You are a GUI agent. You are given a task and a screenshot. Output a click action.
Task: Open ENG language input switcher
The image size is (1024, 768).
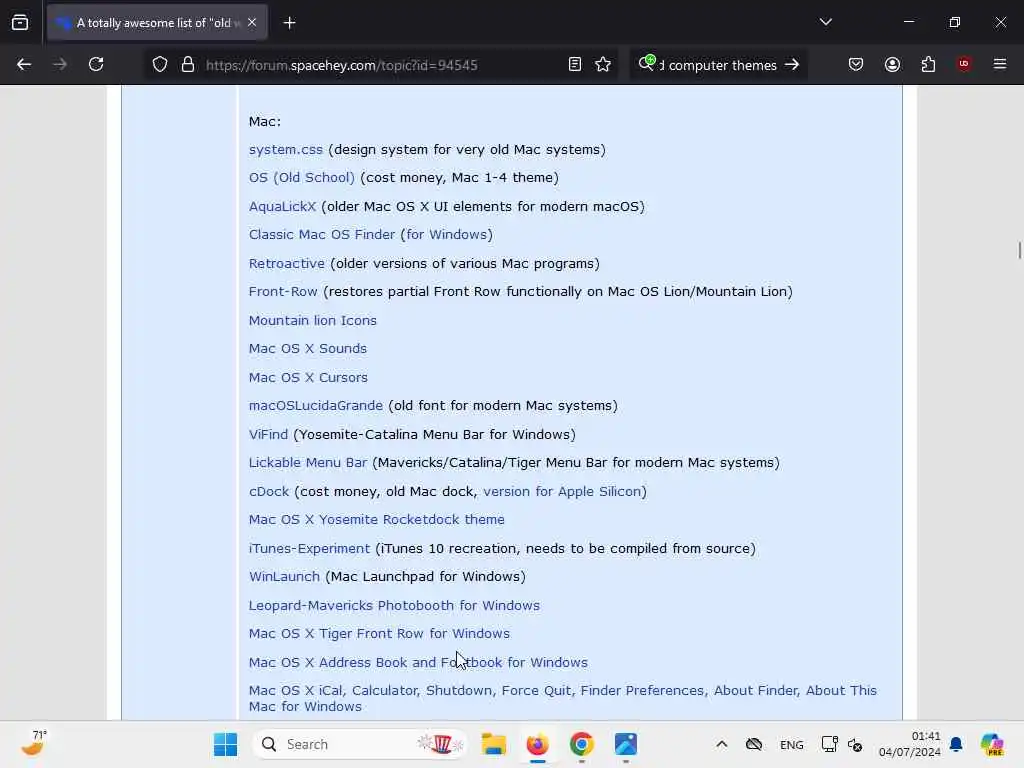pyautogui.click(x=792, y=744)
